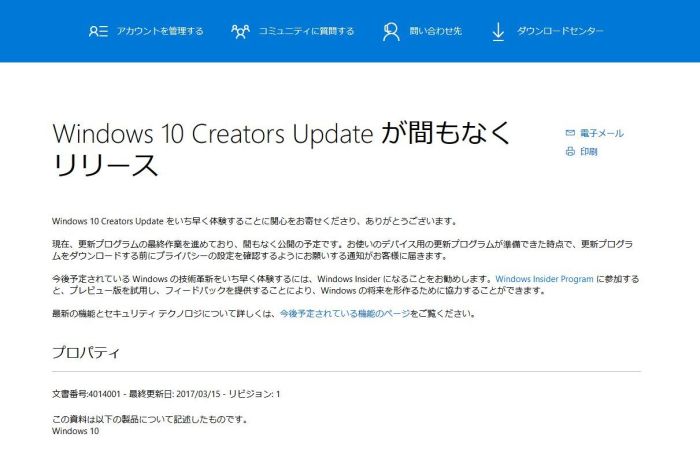This screenshot has height=452, width=700.
Task: Click the download arrow icon
Action: click(x=498, y=31)
